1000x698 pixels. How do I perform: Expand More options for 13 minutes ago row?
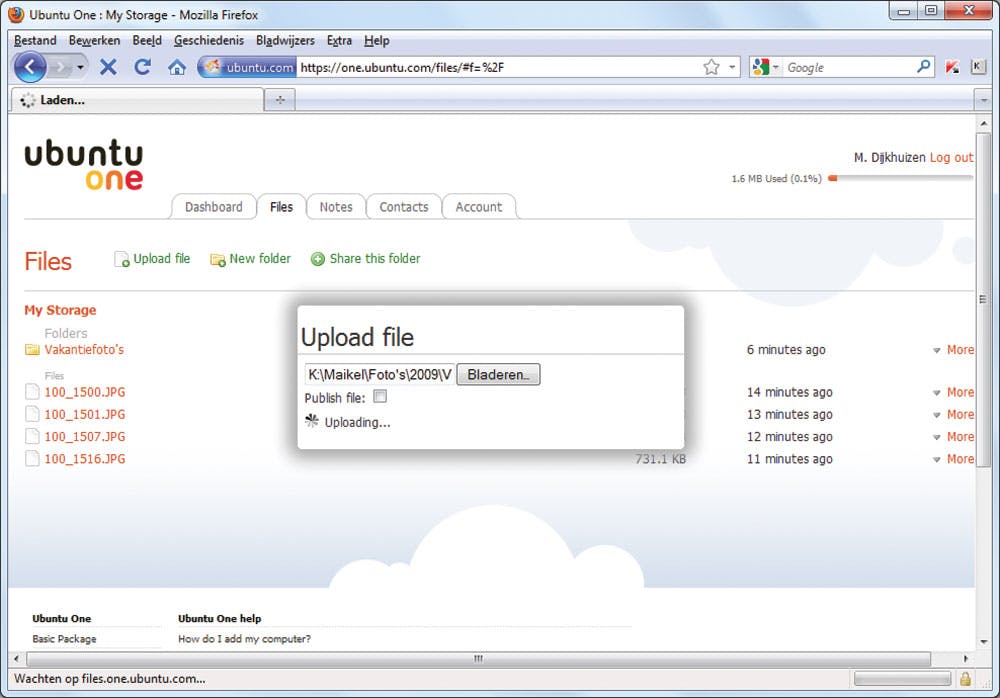pos(953,414)
